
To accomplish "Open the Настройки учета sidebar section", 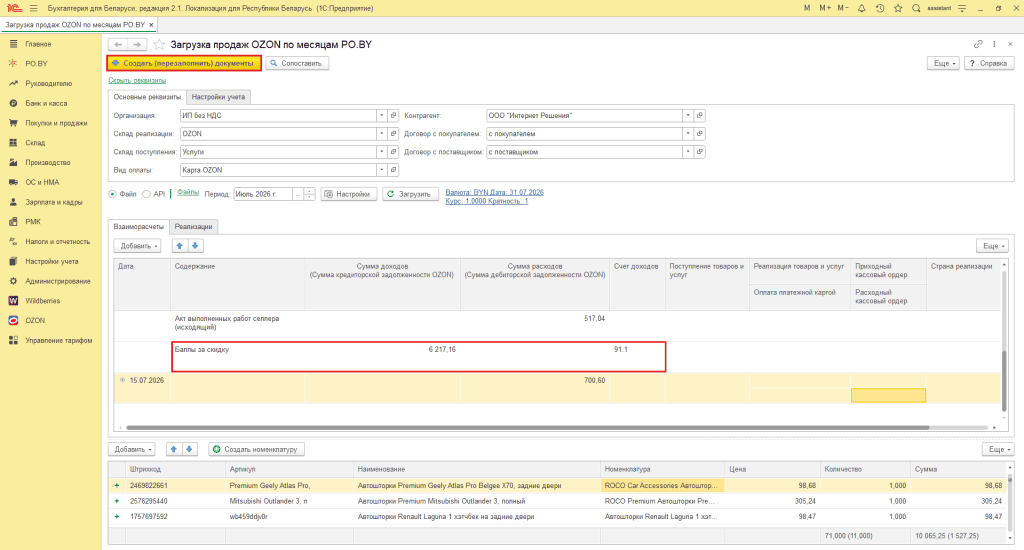I will point(52,261).
